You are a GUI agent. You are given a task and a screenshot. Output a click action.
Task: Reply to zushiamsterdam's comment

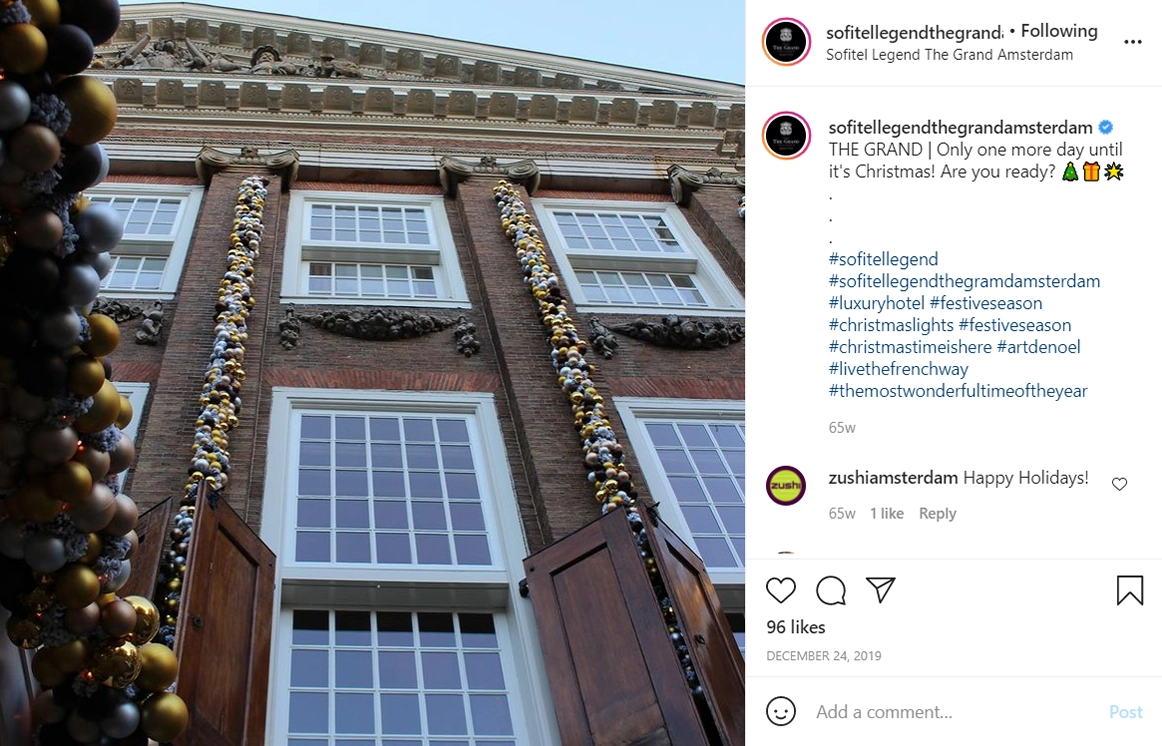[x=937, y=513]
